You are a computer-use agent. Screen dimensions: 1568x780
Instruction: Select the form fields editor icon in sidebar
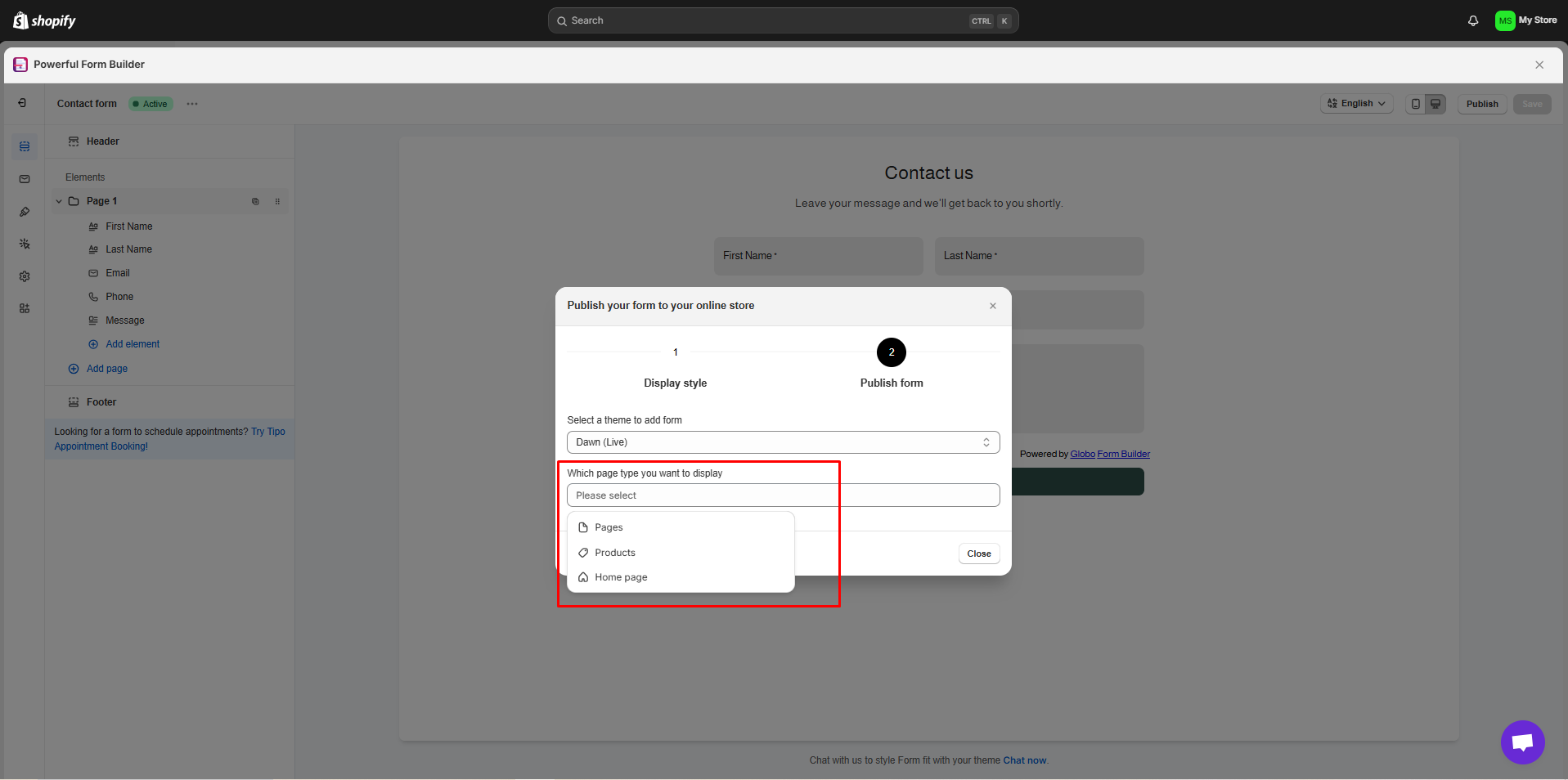point(24,146)
